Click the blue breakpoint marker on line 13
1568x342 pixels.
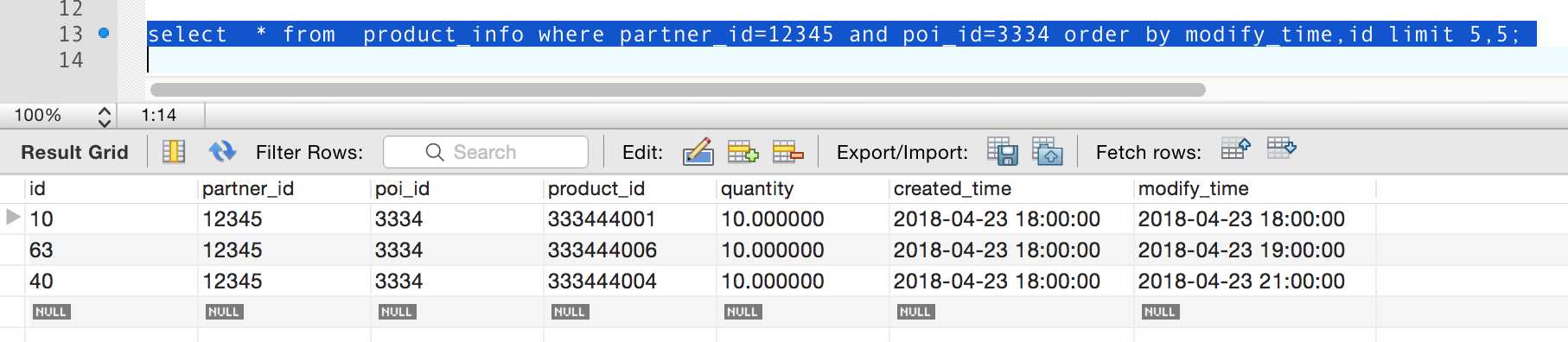104,34
